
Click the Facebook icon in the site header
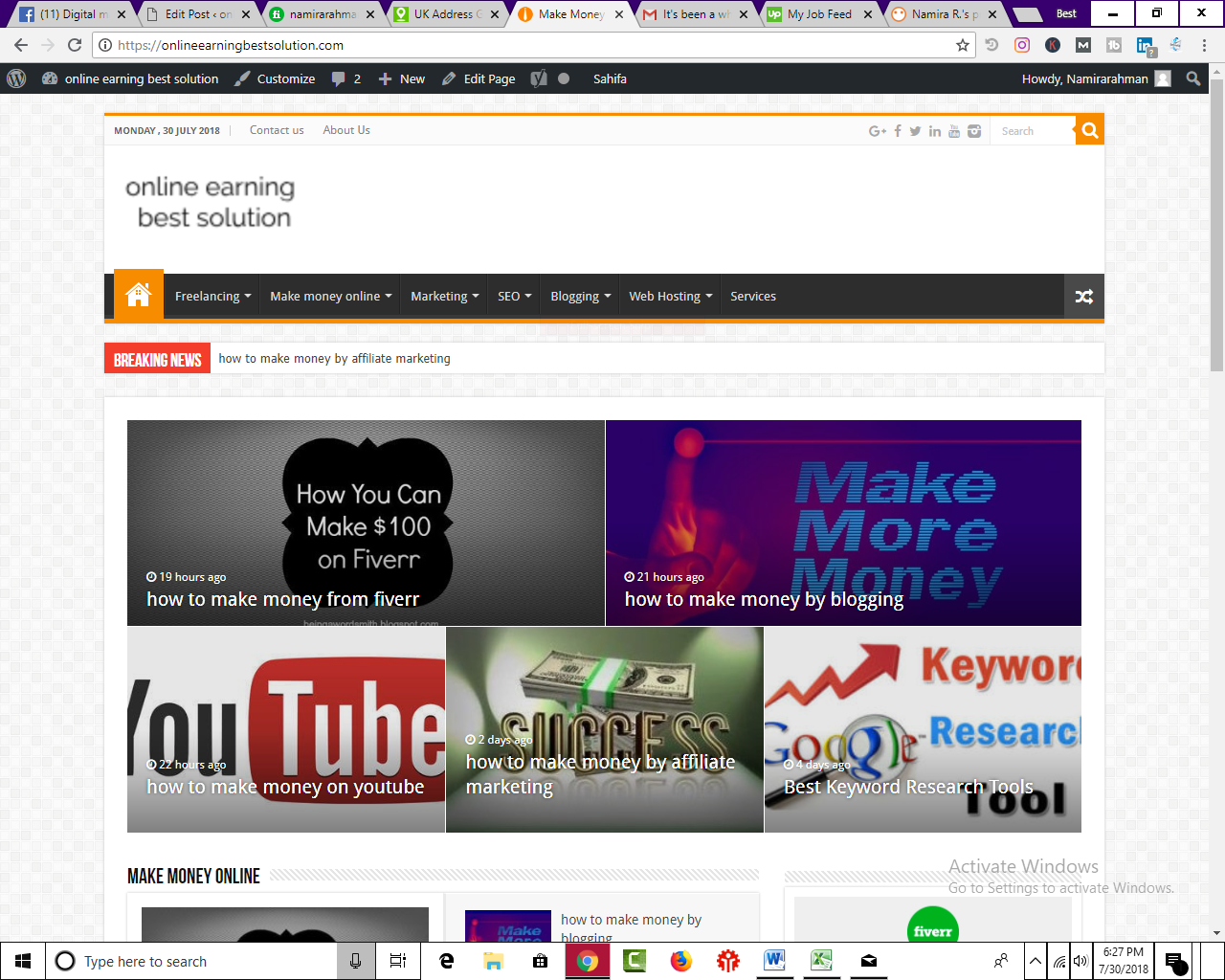pyautogui.click(x=897, y=130)
